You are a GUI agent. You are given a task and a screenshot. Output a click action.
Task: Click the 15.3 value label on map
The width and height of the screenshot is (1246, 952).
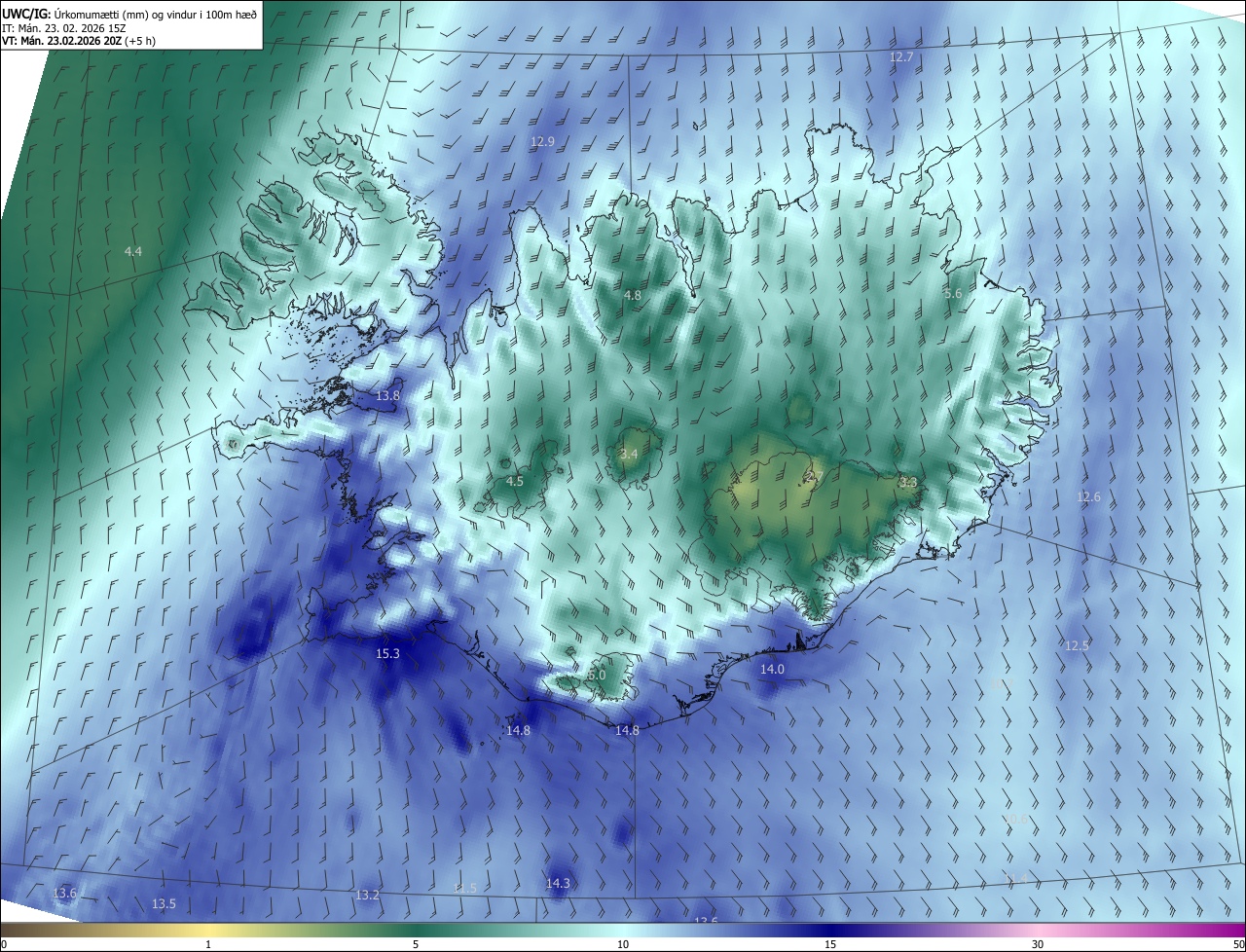(x=387, y=654)
